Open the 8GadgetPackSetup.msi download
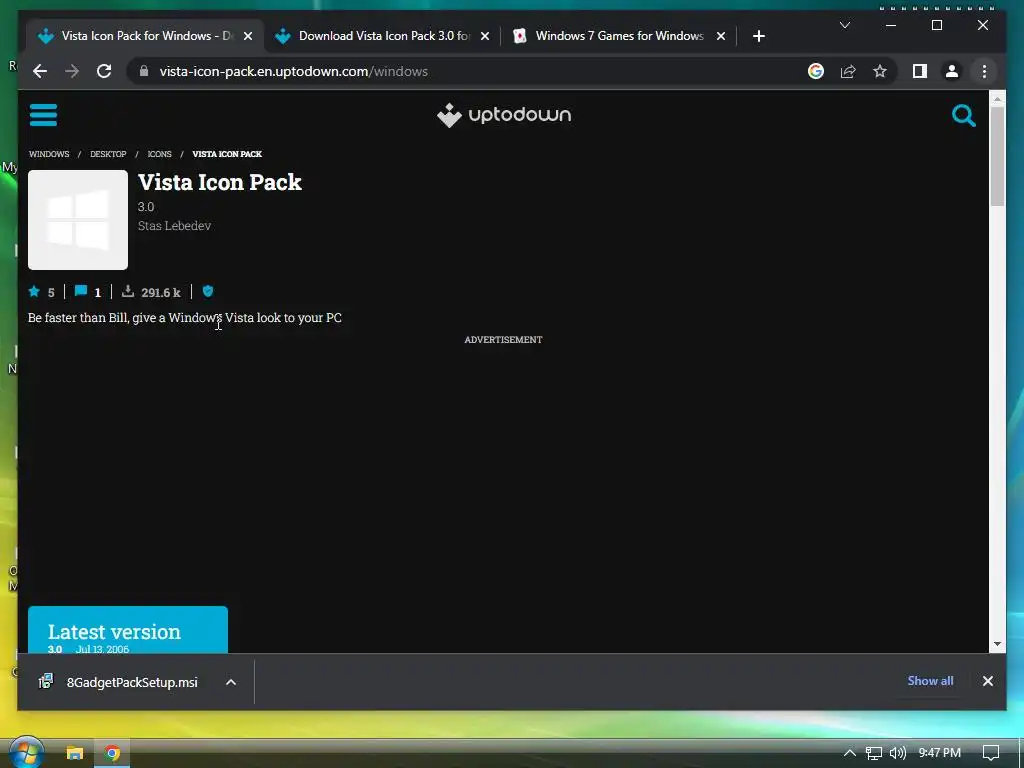 click(x=132, y=682)
